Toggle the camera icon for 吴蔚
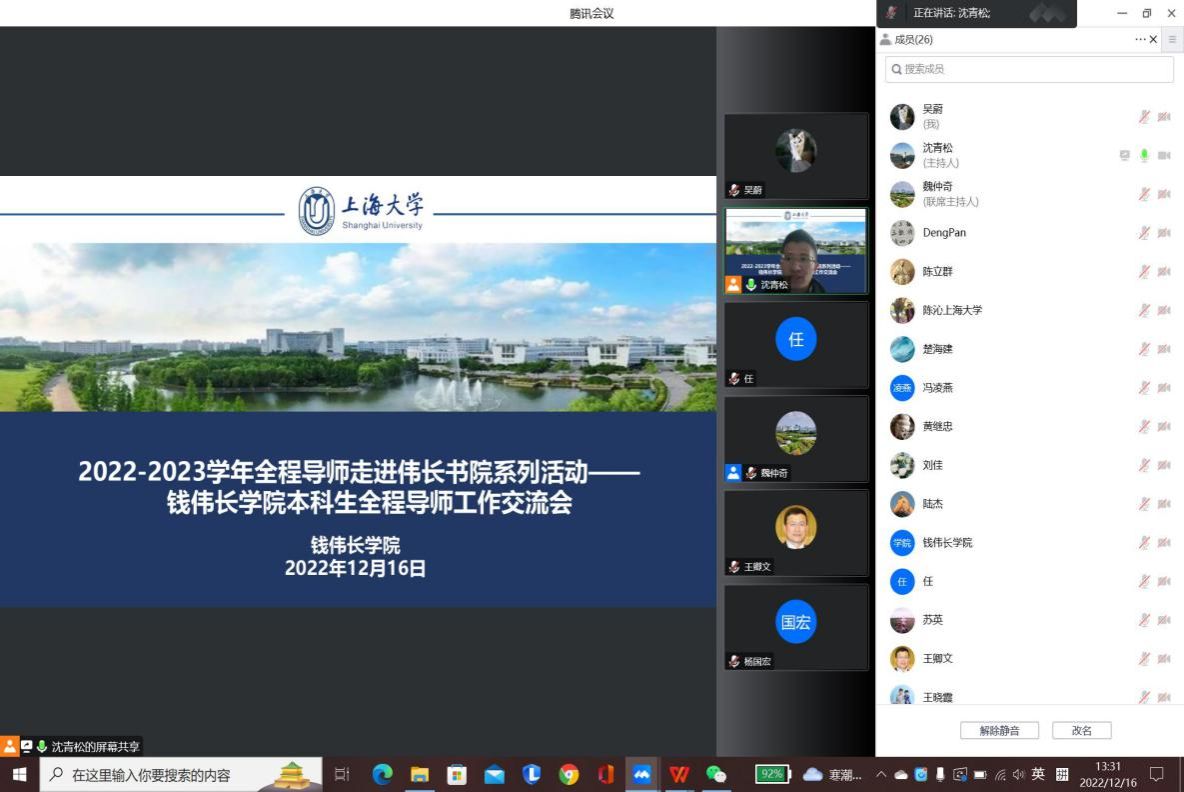1184x792 pixels. pyautogui.click(x=1164, y=117)
